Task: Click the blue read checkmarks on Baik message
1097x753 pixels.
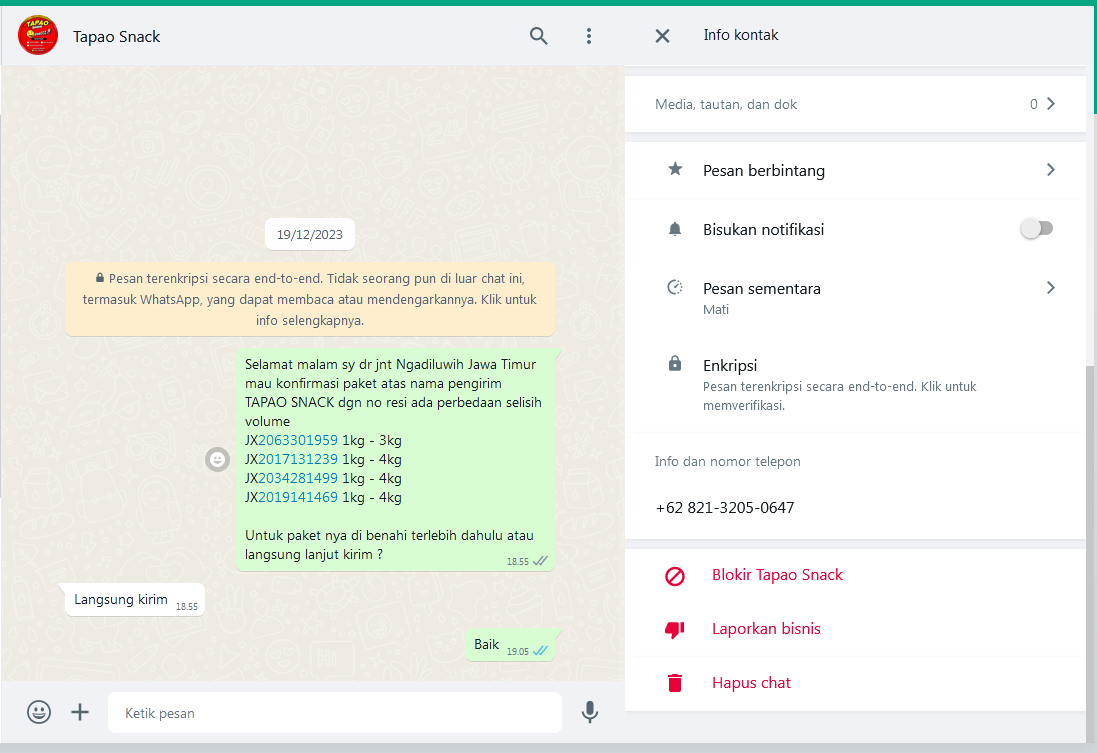Action: 540,651
